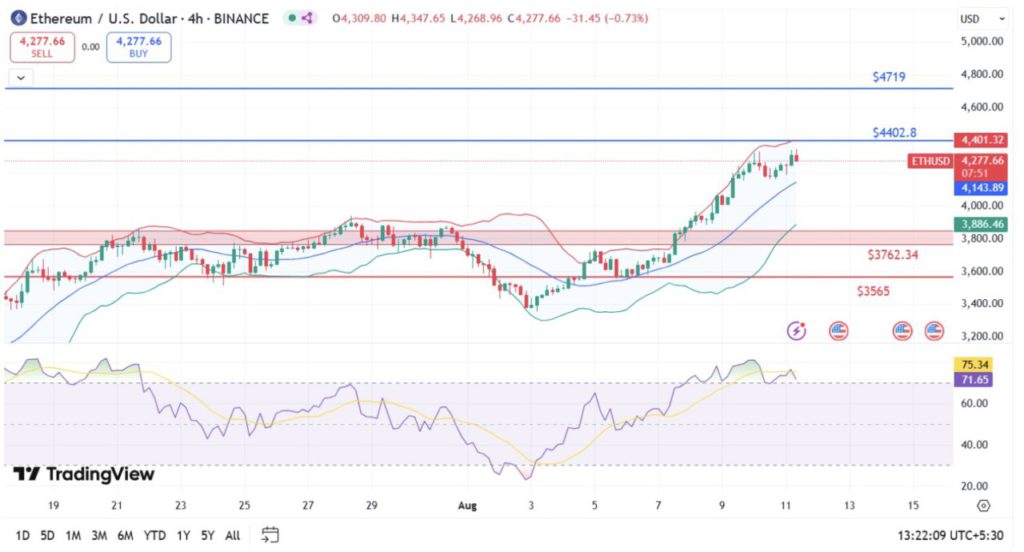Click the purple share/nodes icon near title

tap(307, 18)
